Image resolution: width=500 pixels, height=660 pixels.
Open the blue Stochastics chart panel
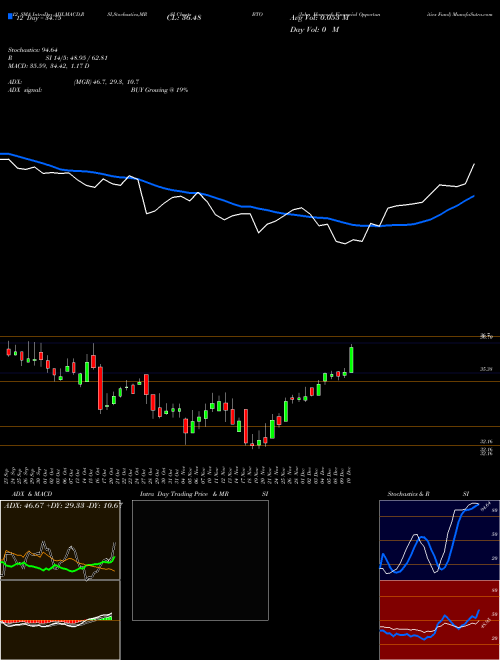pos(439,540)
